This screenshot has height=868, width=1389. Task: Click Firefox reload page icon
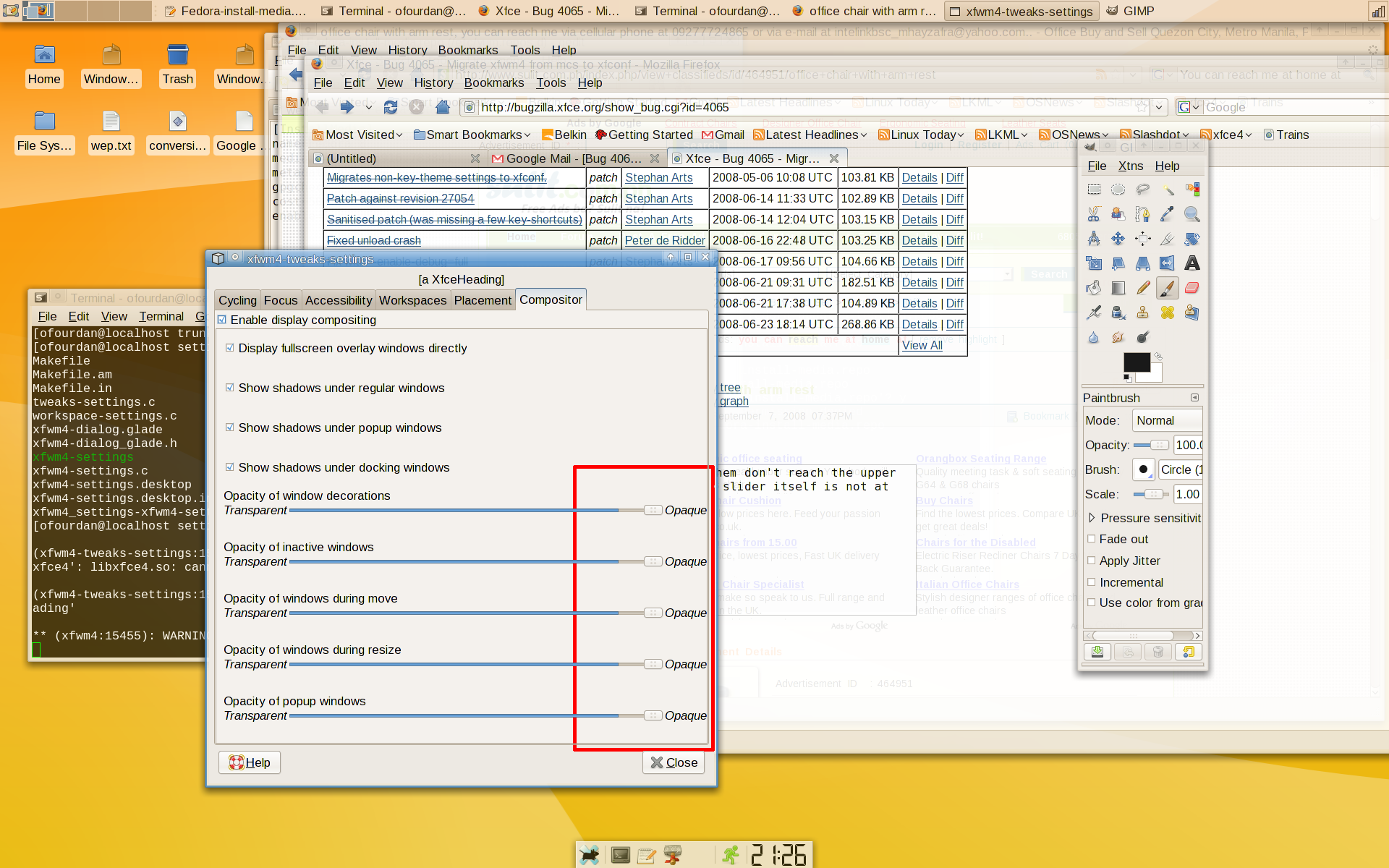click(x=391, y=107)
